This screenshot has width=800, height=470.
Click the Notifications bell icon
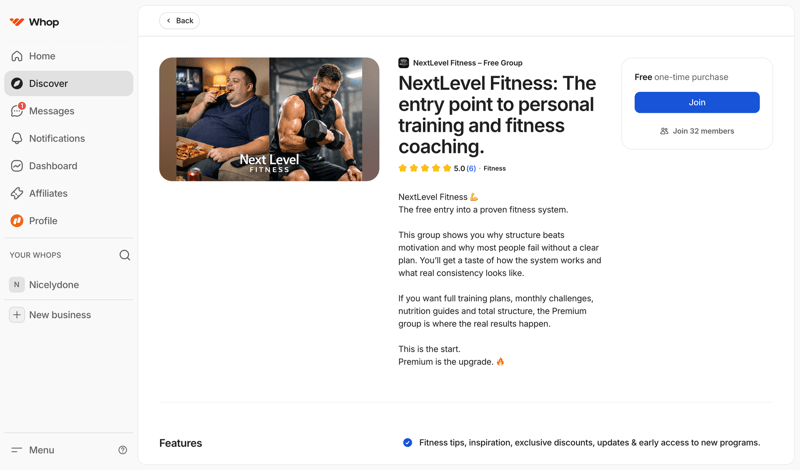tap(17, 139)
